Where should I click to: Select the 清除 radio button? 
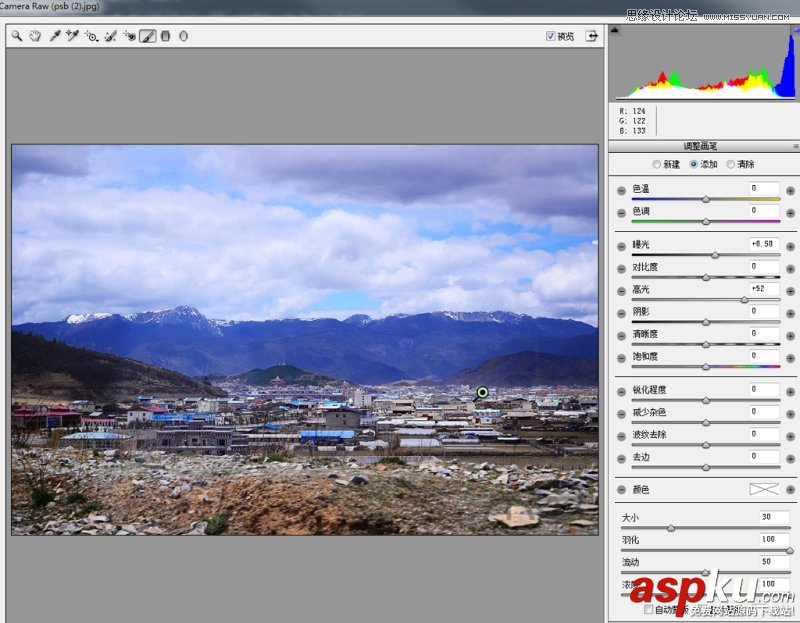[729, 163]
